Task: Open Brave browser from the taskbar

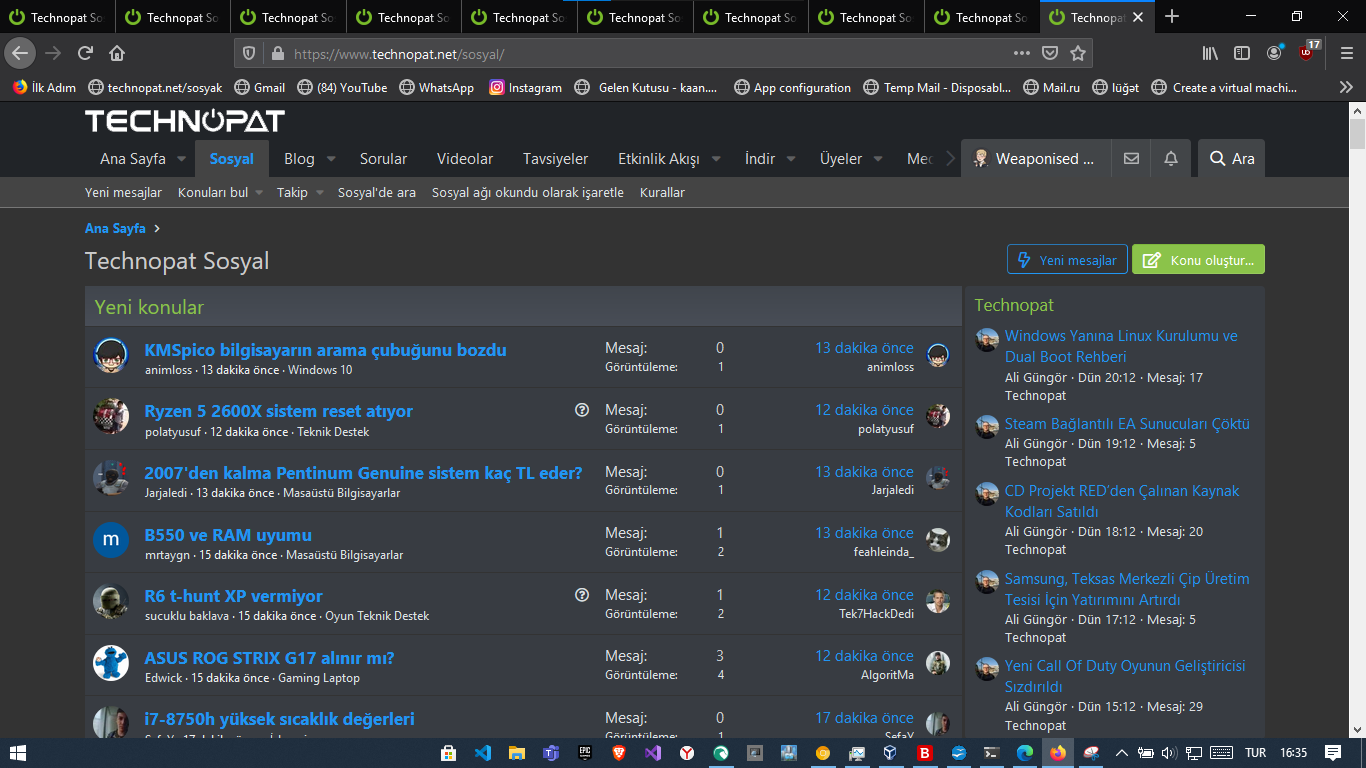Action: click(x=619, y=753)
